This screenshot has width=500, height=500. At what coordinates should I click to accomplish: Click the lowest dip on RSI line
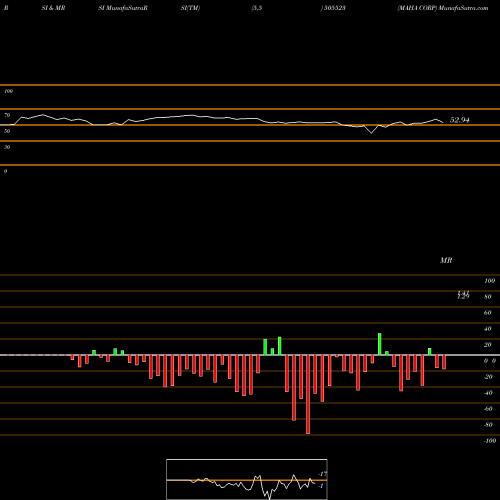coord(372,133)
